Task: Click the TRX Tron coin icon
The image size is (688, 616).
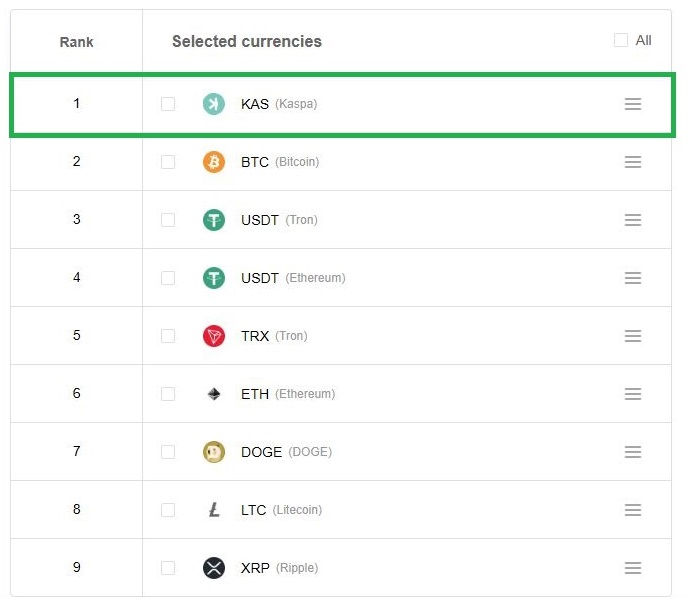Action: tap(214, 336)
